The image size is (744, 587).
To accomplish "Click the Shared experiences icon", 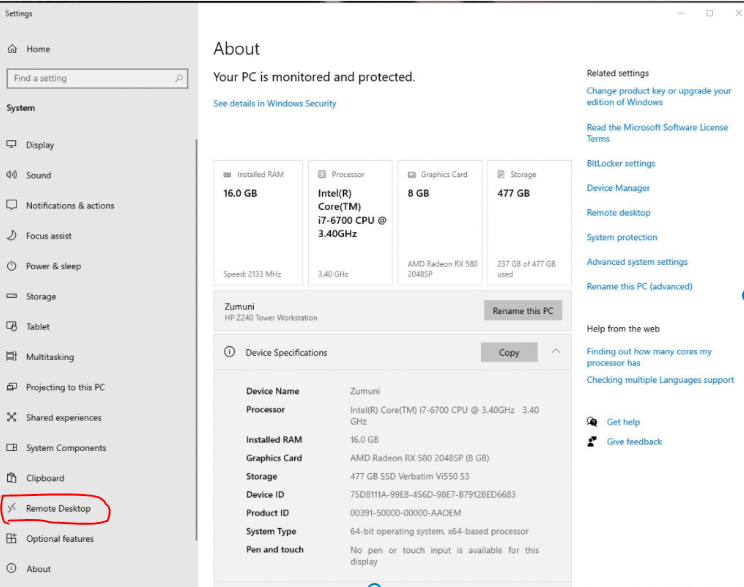I will [11, 417].
